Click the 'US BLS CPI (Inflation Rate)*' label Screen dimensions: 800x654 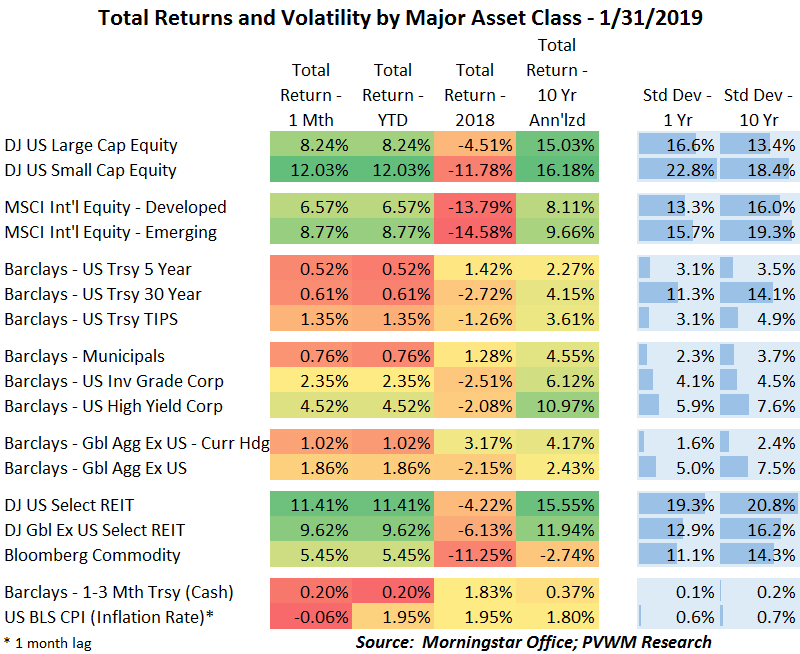coord(108,617)
